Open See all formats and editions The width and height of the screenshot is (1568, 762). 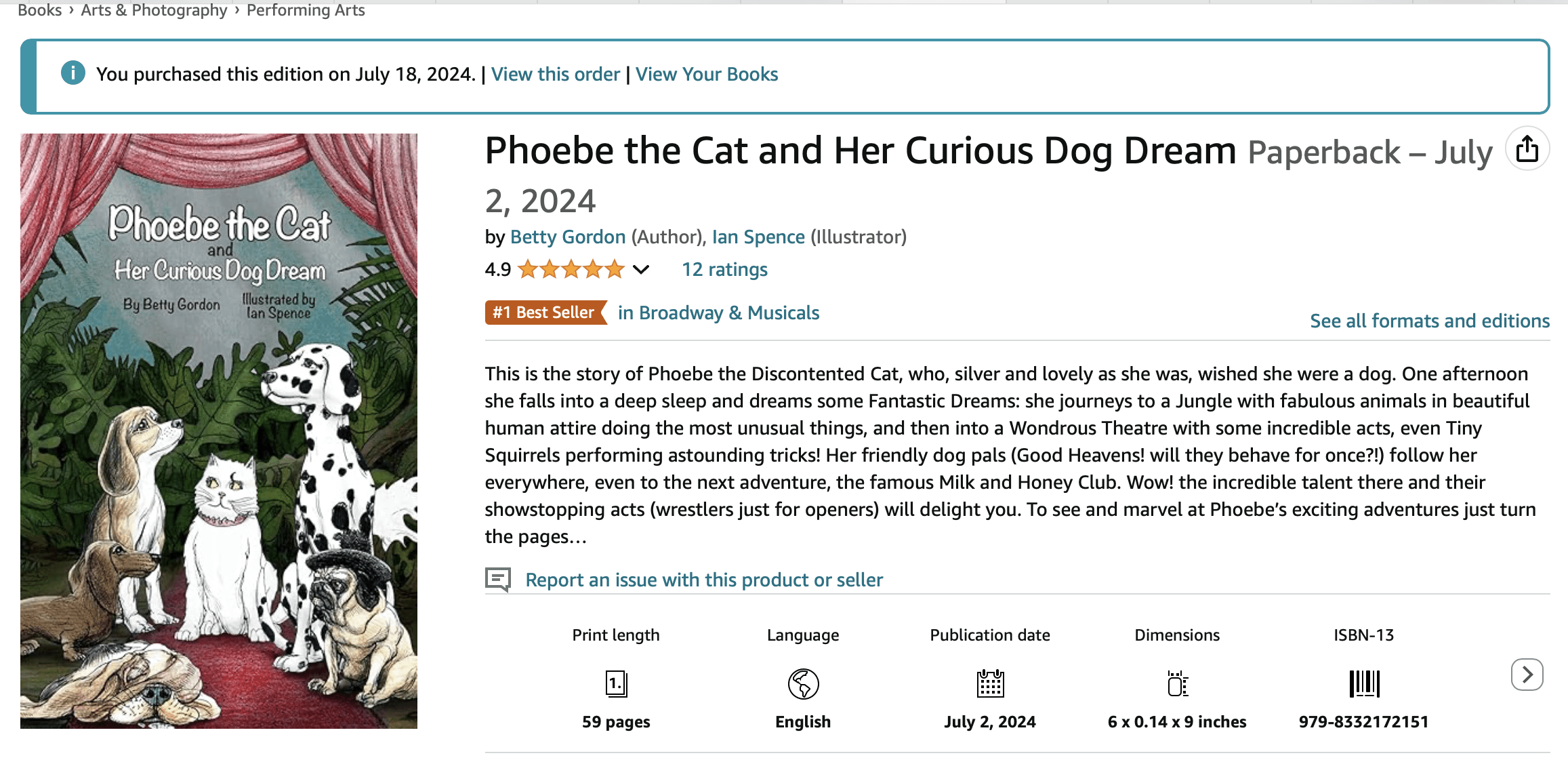(1430, 321)
